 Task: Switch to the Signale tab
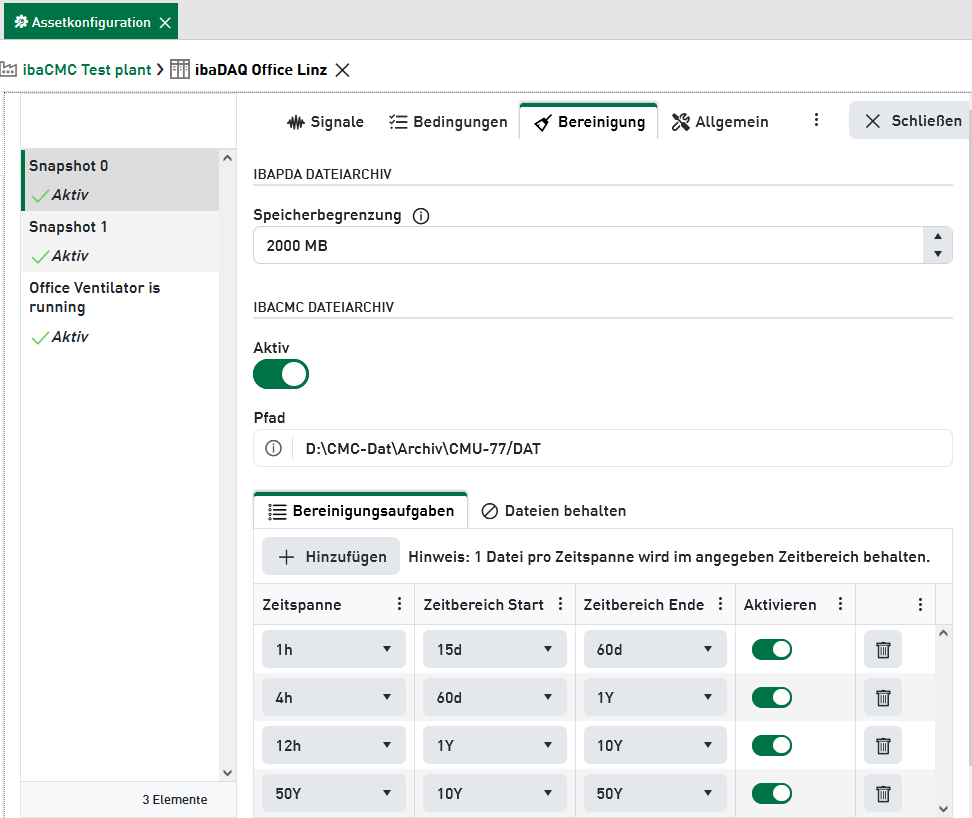tap(325, 122)
